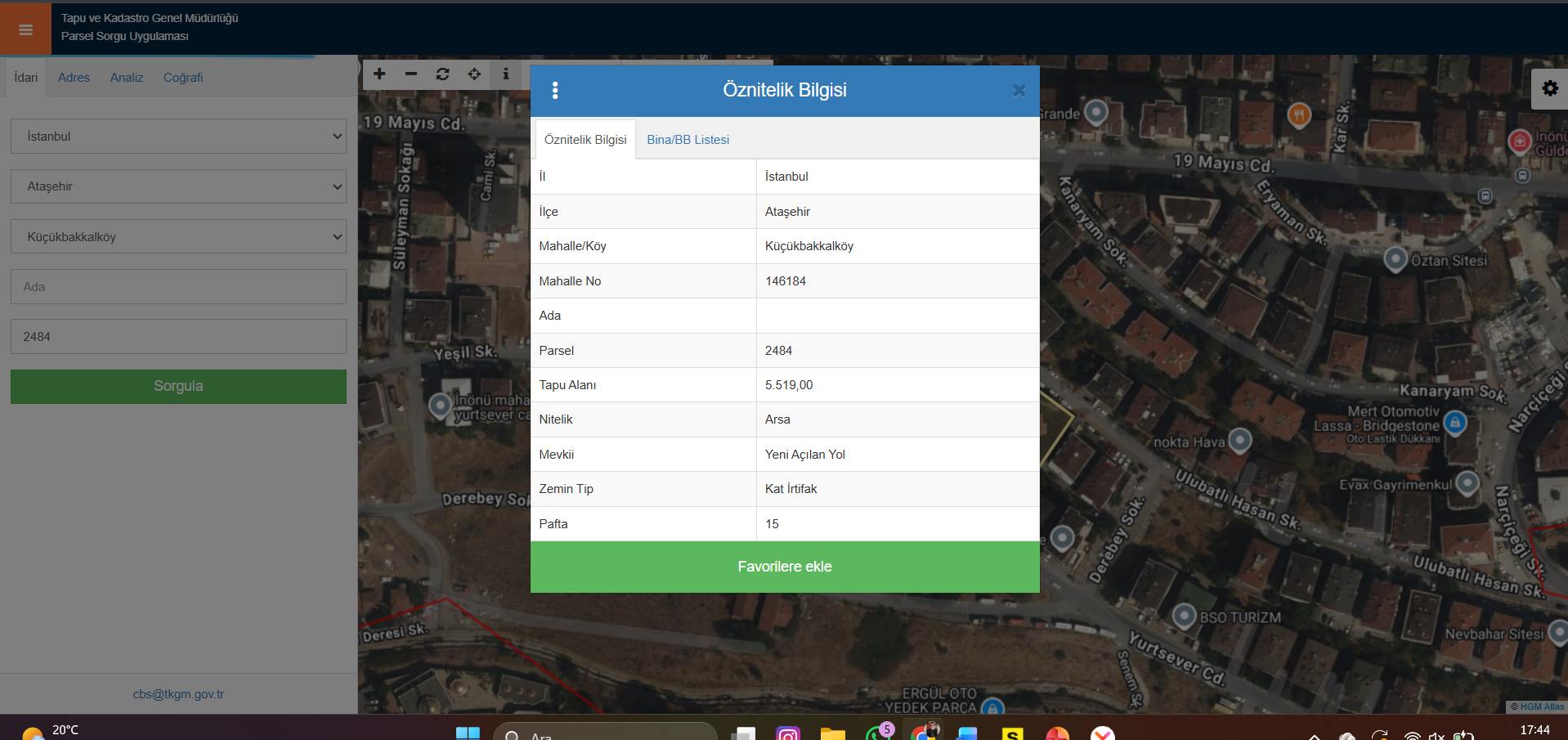Click the cbs@tkgm.gov.tr email link
The width and height of the screenshot is (1568, 740).
tap(178, 694)
